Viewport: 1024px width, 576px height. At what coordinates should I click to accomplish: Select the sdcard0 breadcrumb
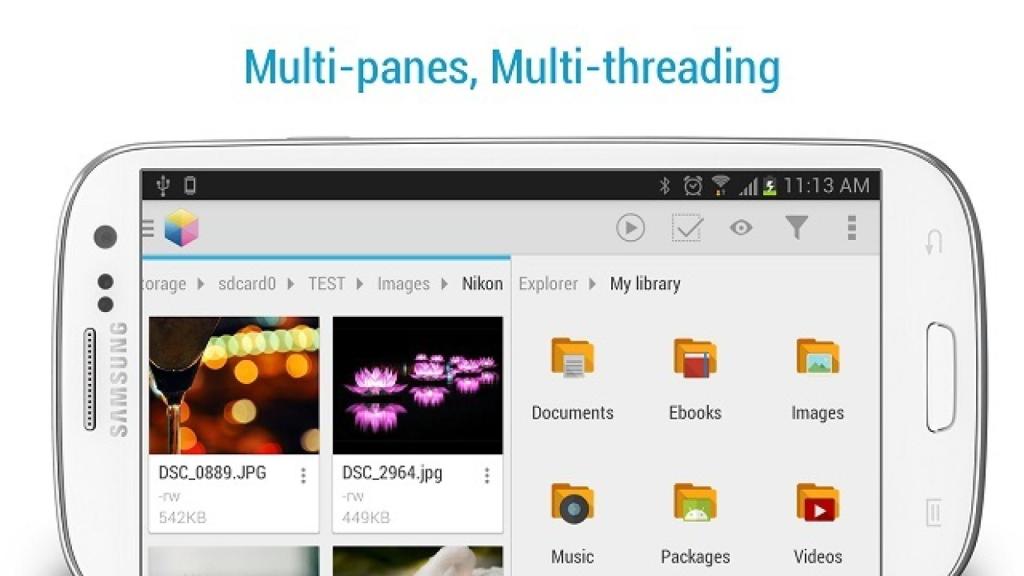[247, 283]
